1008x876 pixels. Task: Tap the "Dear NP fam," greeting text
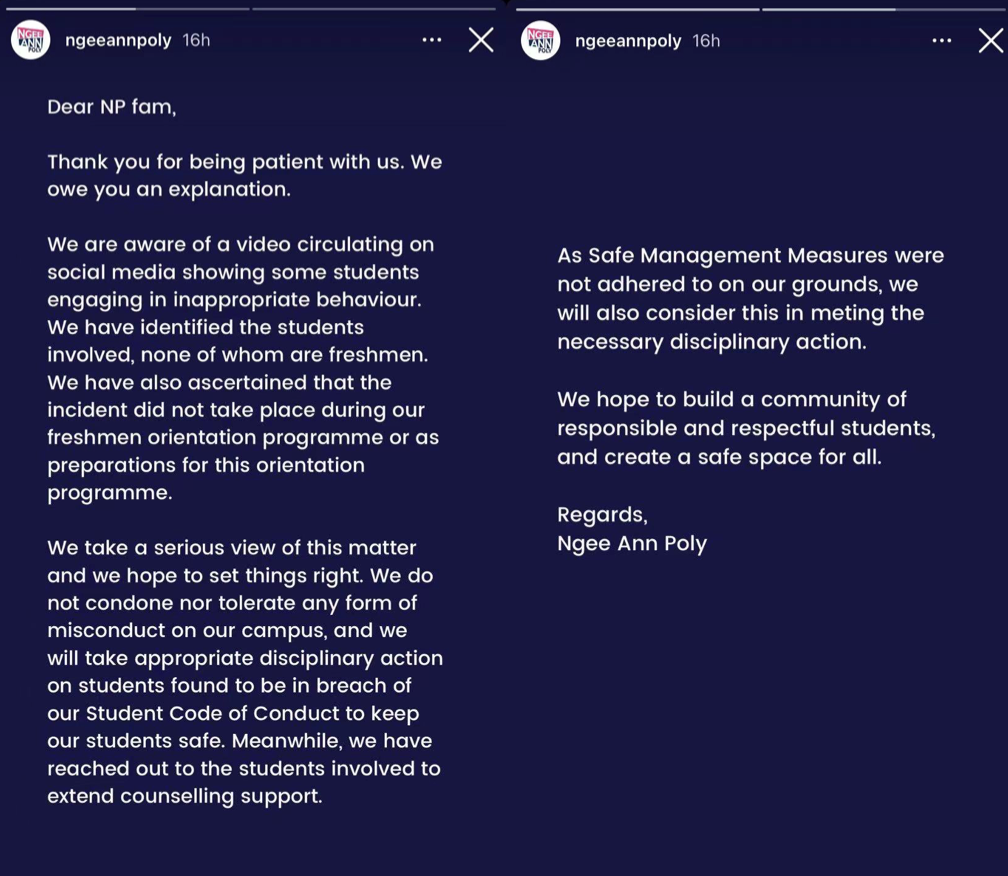point(111,107)
